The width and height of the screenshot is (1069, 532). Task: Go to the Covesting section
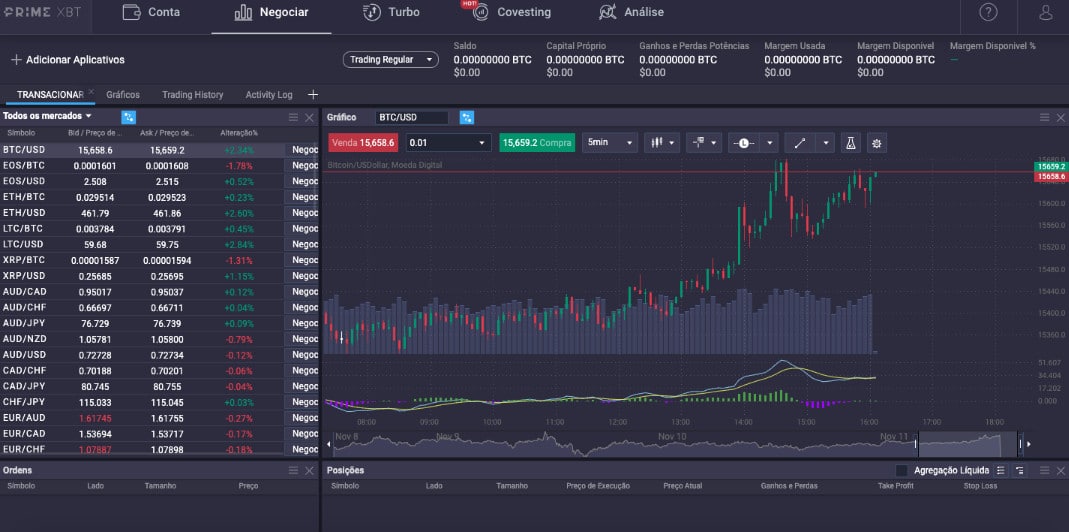pos(511,12)
